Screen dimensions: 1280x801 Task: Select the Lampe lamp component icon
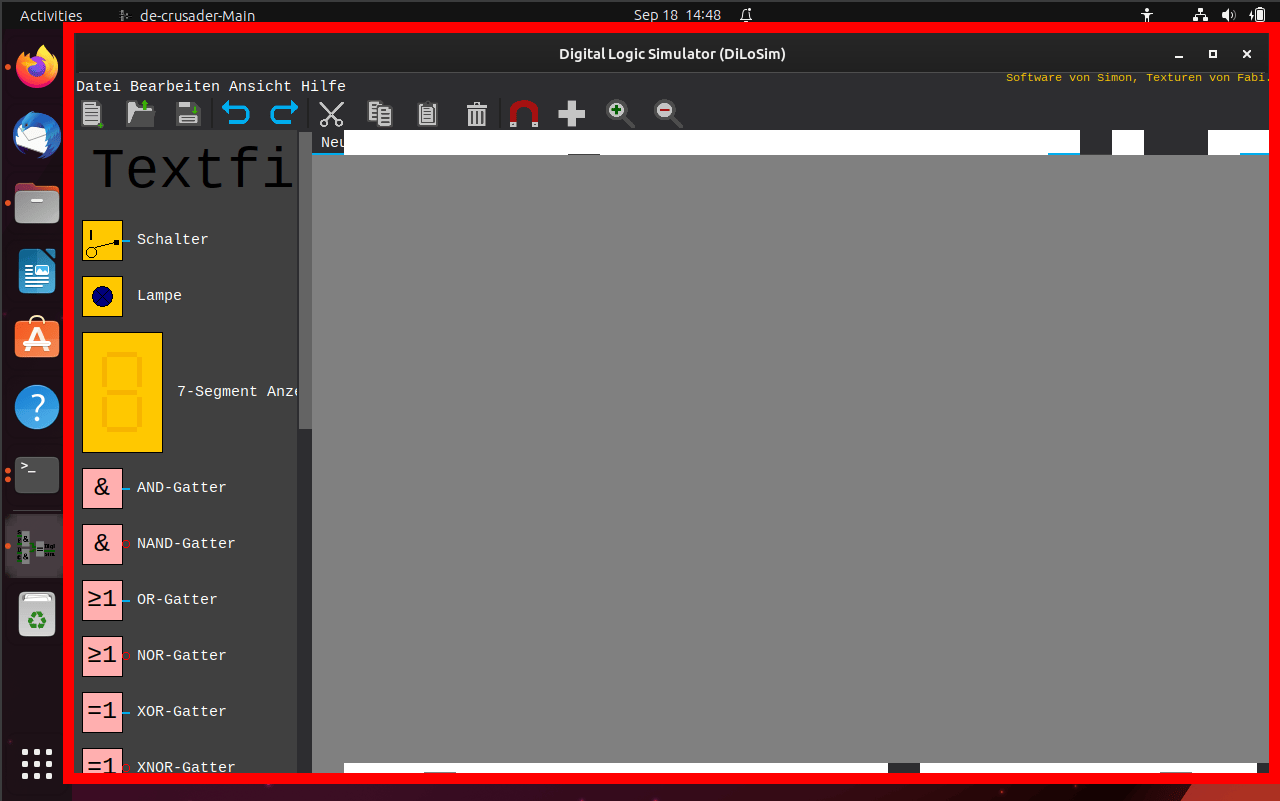pyautogui.click(x=102, y=297)
